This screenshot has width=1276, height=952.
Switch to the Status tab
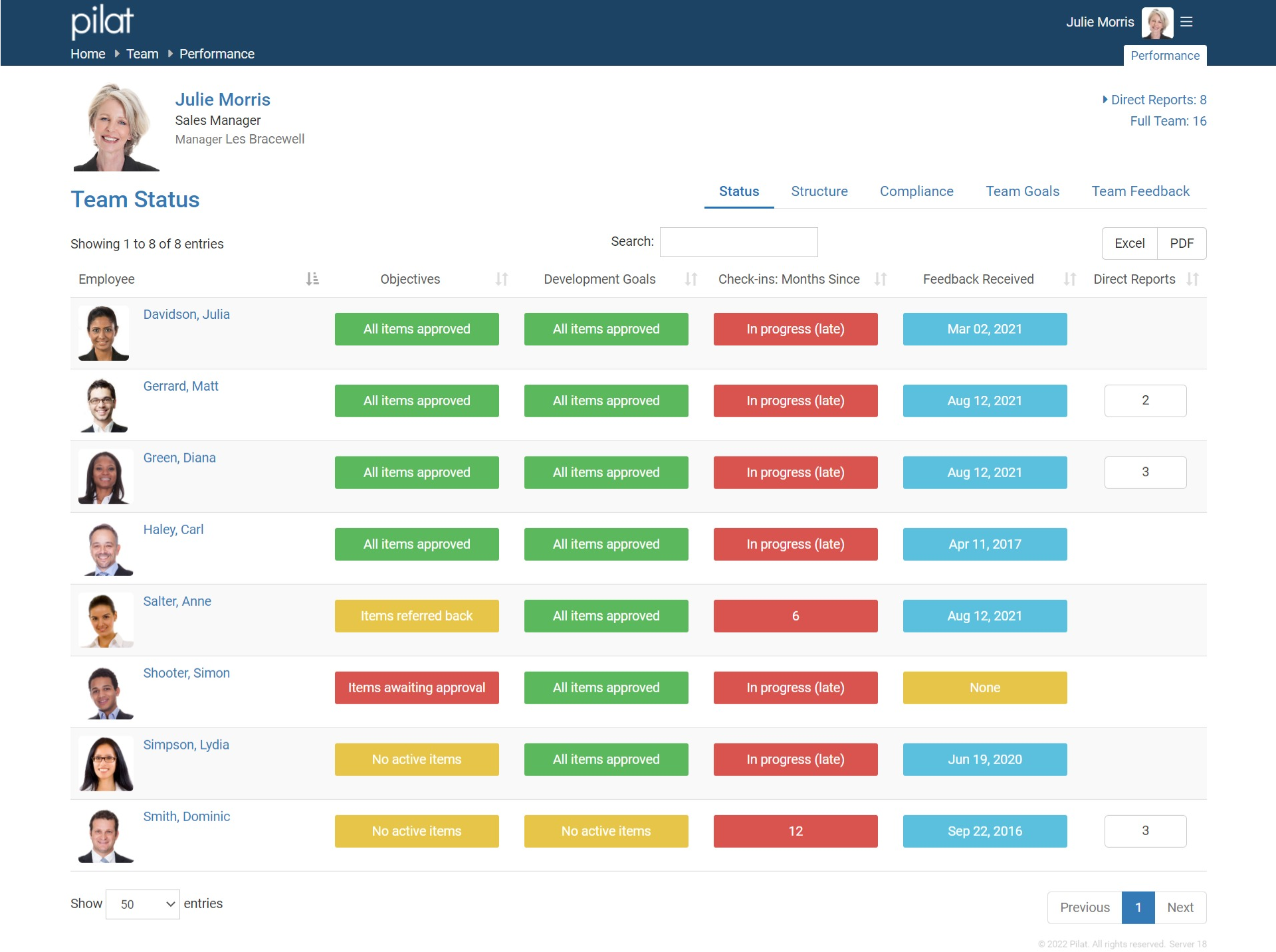point(739,191)
